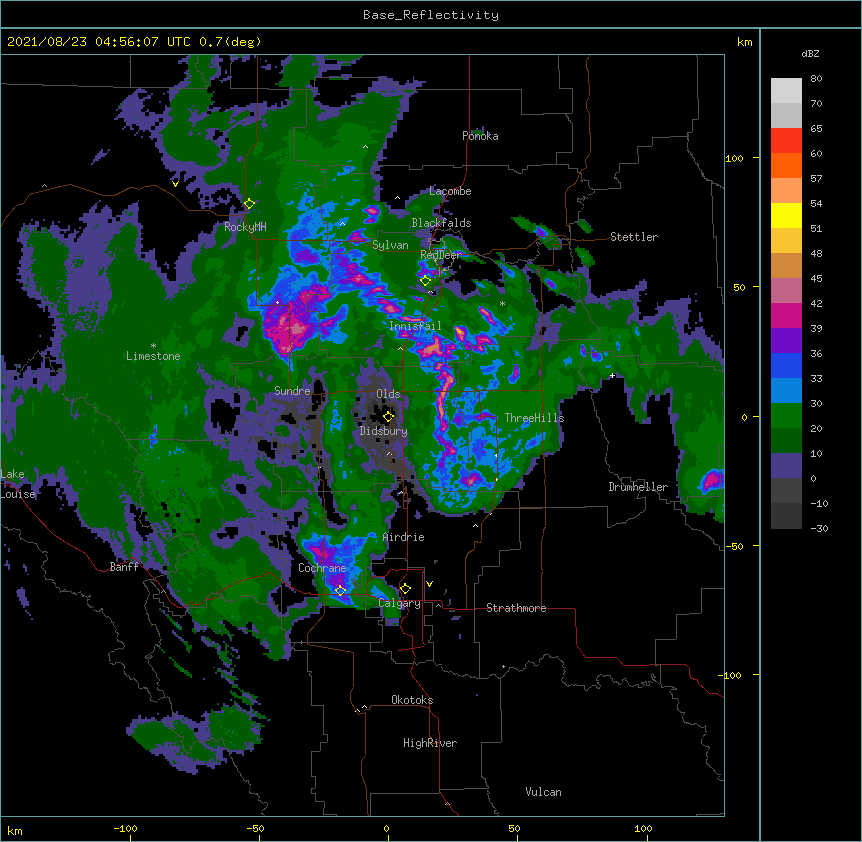Screen dimensions: 862x842
Task: Pick the yellow 51-54 dBZ legend swatch
Action: [786, 215]
